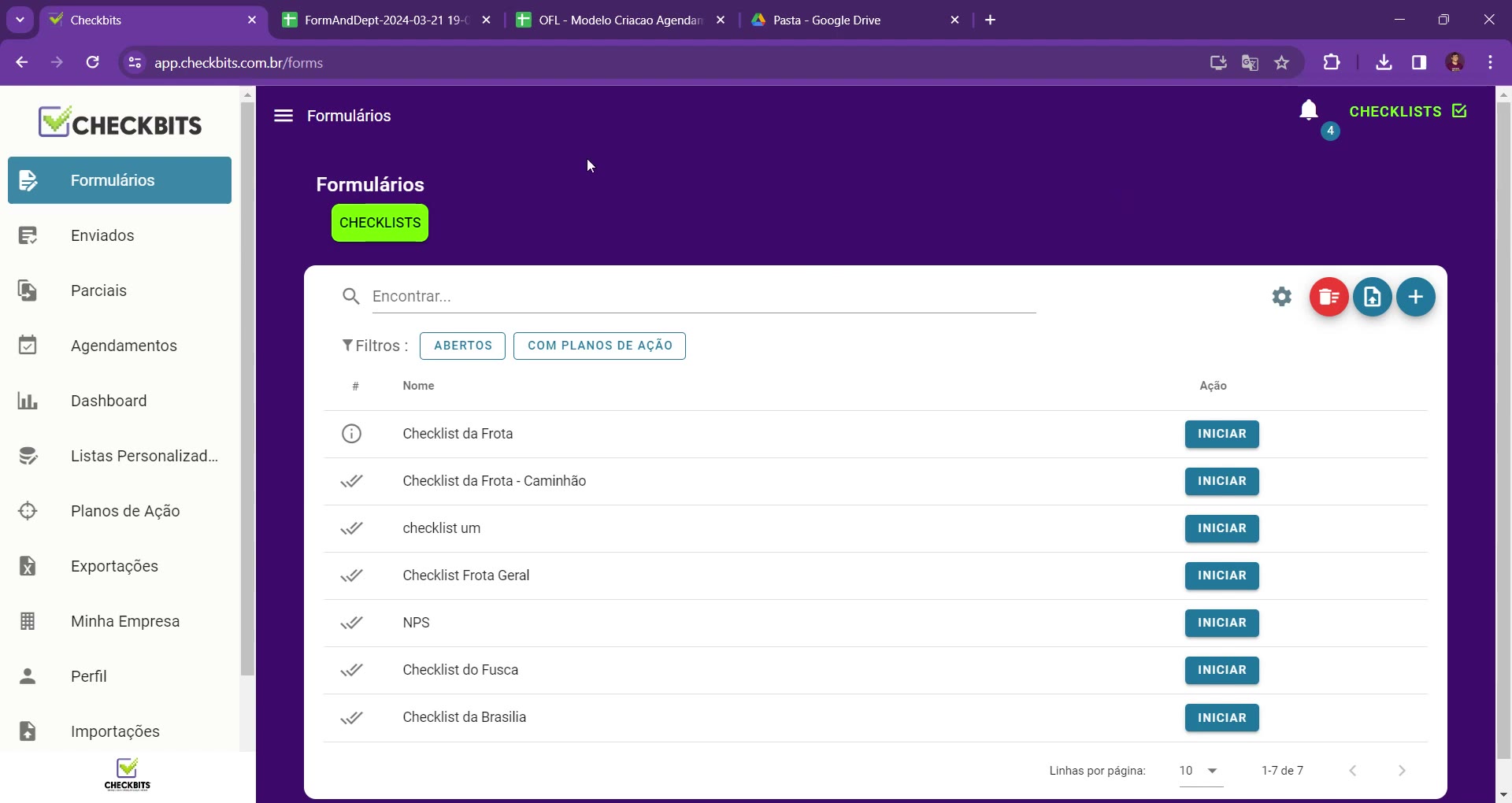Open browser extensions icon
Image resolution: width=1512 pixels, height=803 pixels.
click(1332, 62)
